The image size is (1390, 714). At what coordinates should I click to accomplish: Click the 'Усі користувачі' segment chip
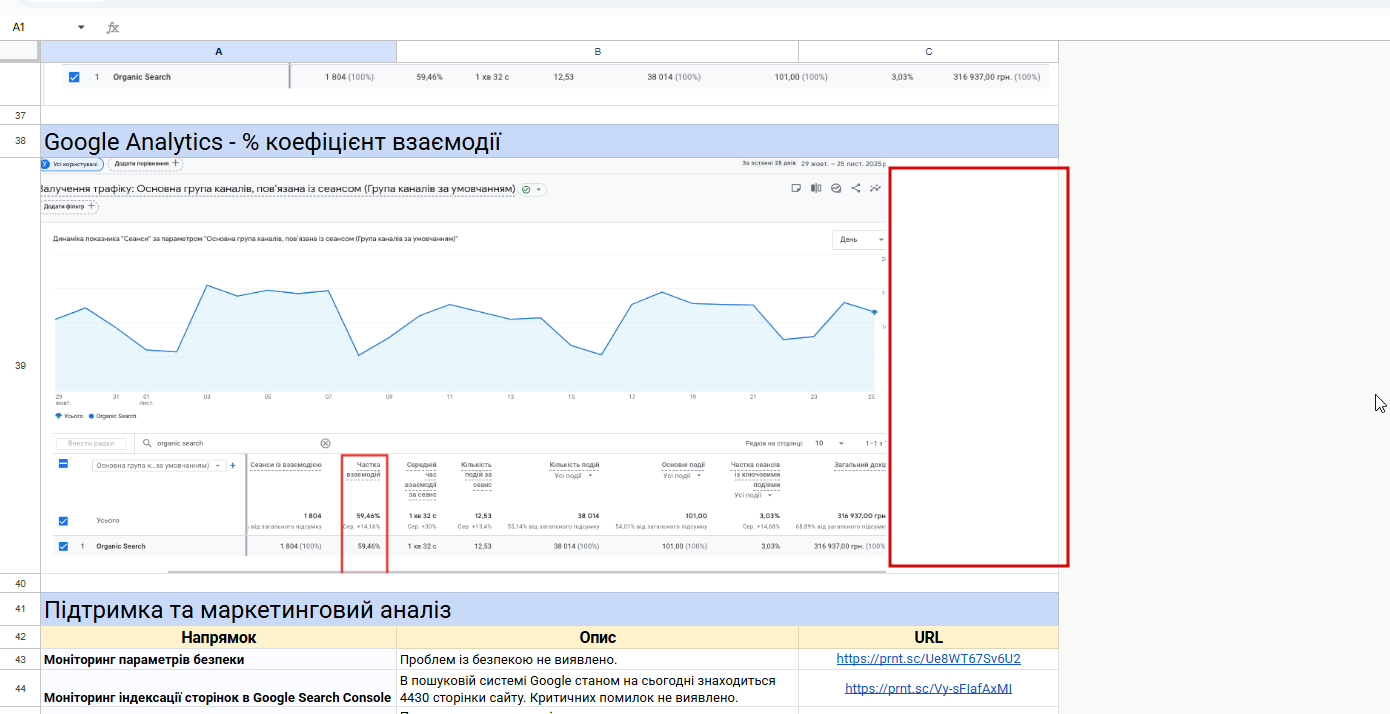(x=70, y=163)
